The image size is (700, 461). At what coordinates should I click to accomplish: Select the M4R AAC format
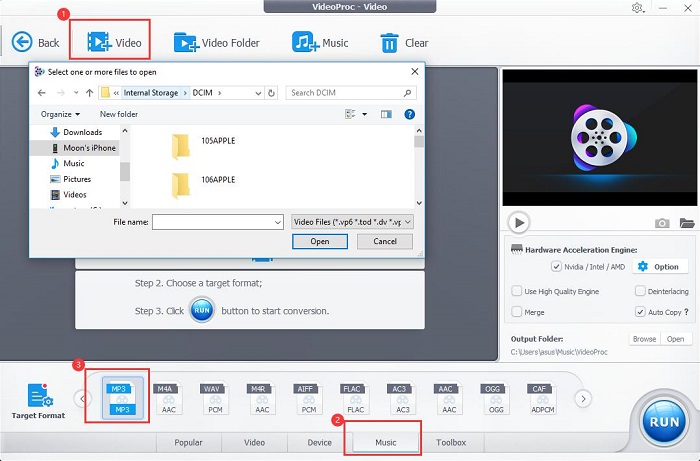pyautogui.click(x=261, y=398)
